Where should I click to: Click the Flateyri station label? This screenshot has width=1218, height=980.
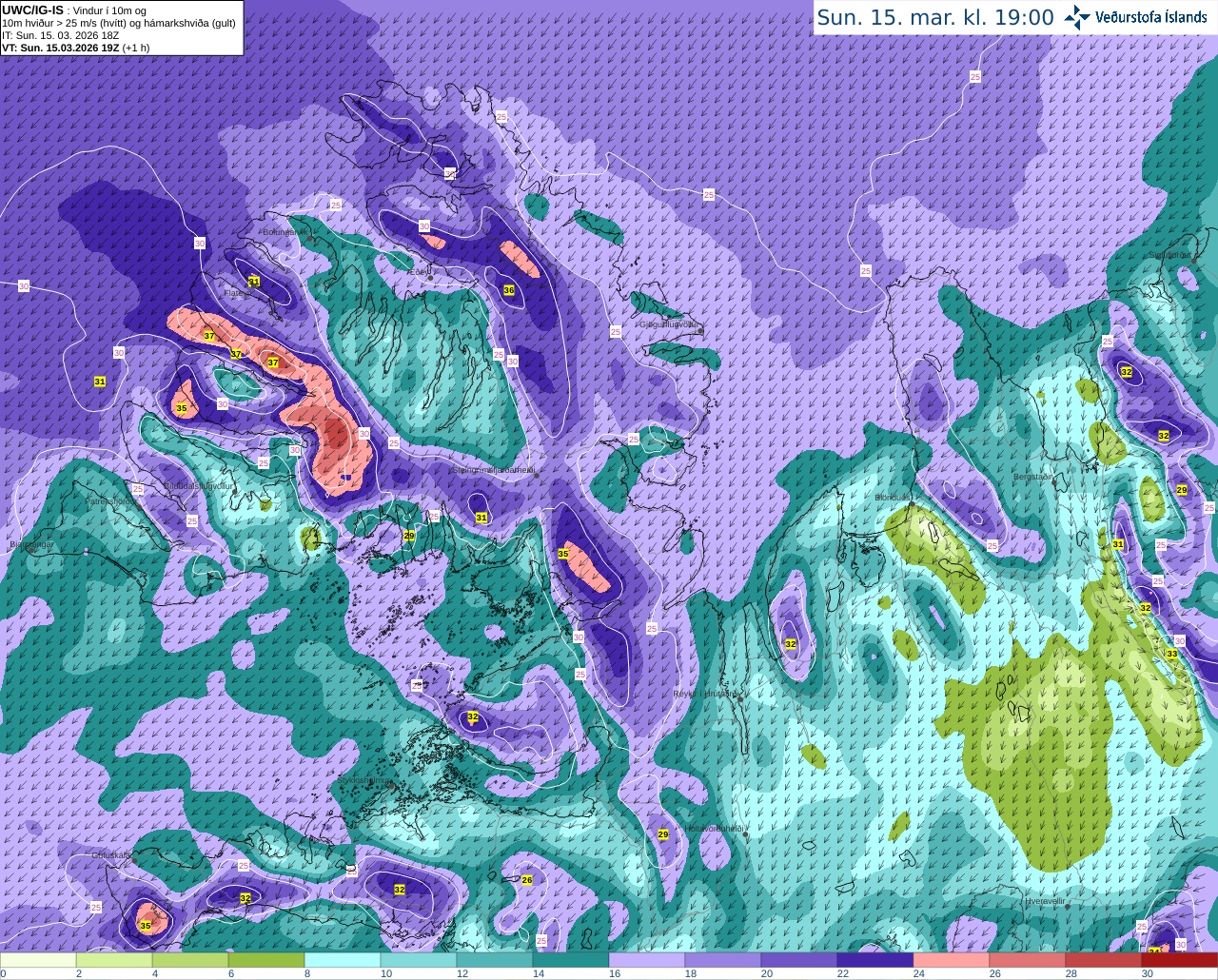(237, 293)
